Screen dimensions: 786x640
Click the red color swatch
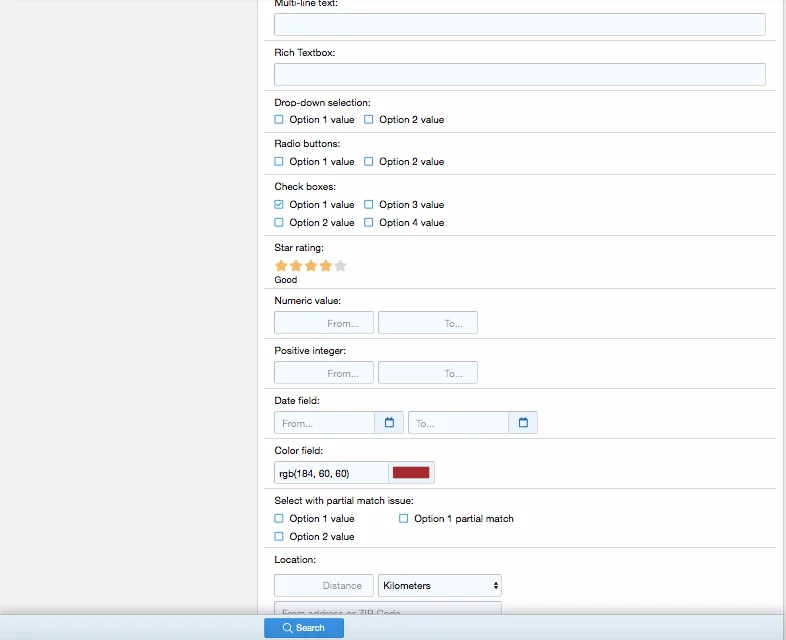[411, 473]
